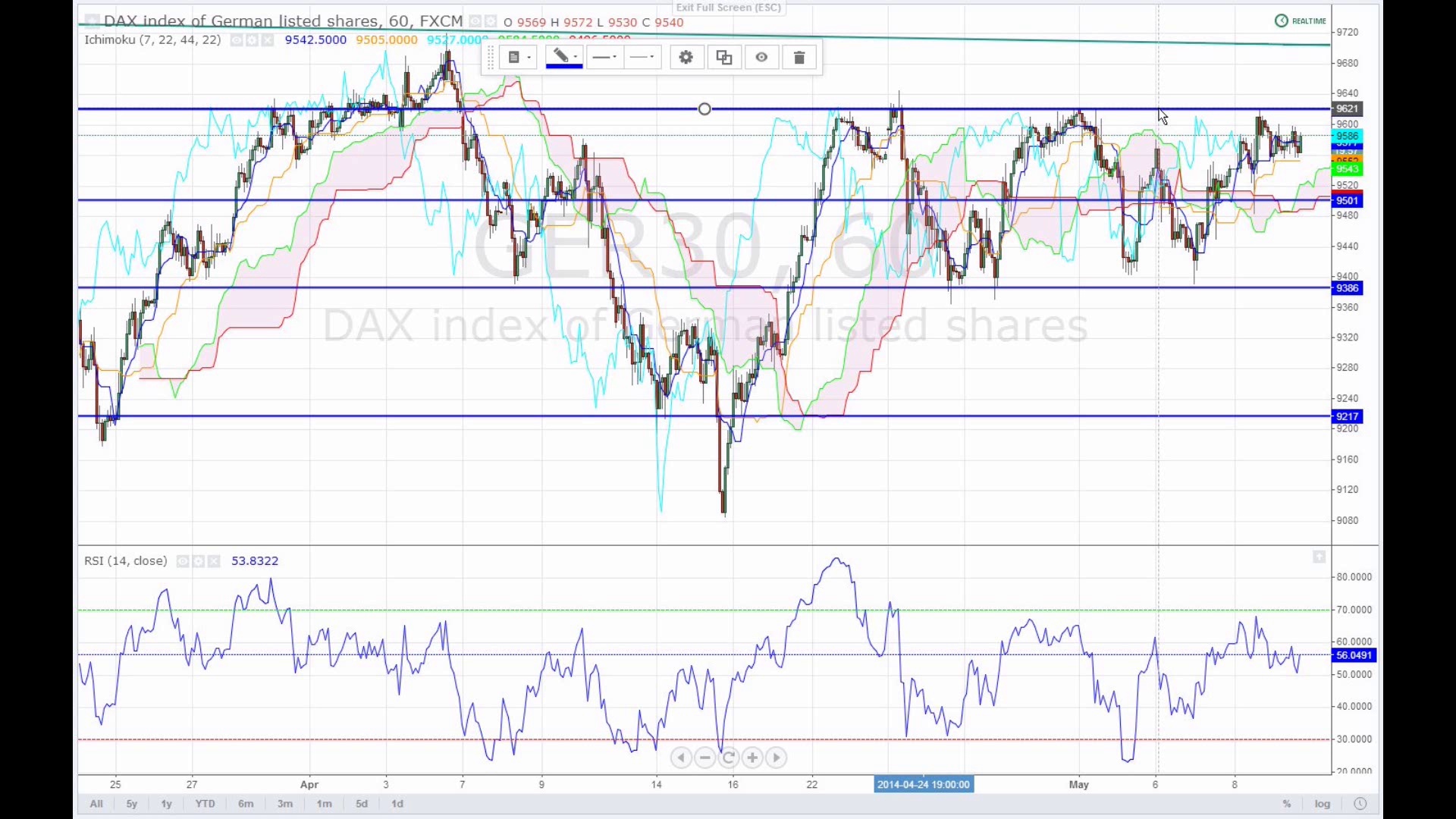
Task: Toggle the log scale button
Action: (1323, 804)
